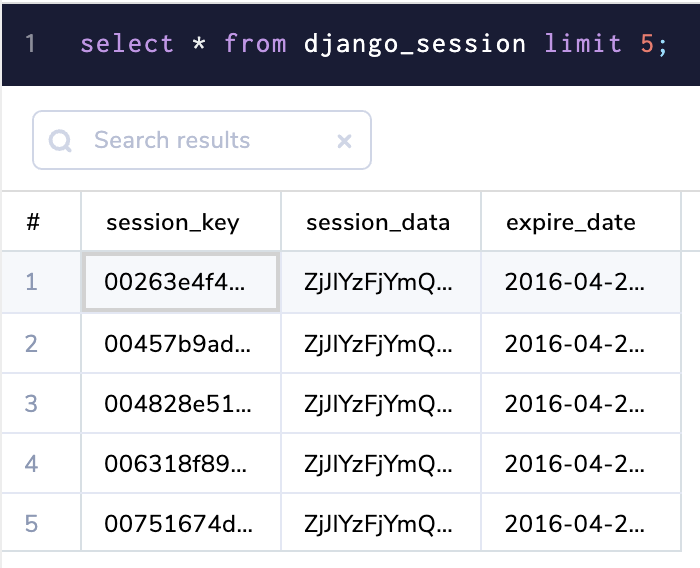Select row 5 session_data cell
Viewport: 700px width, 568px height.
pos(380,523)
